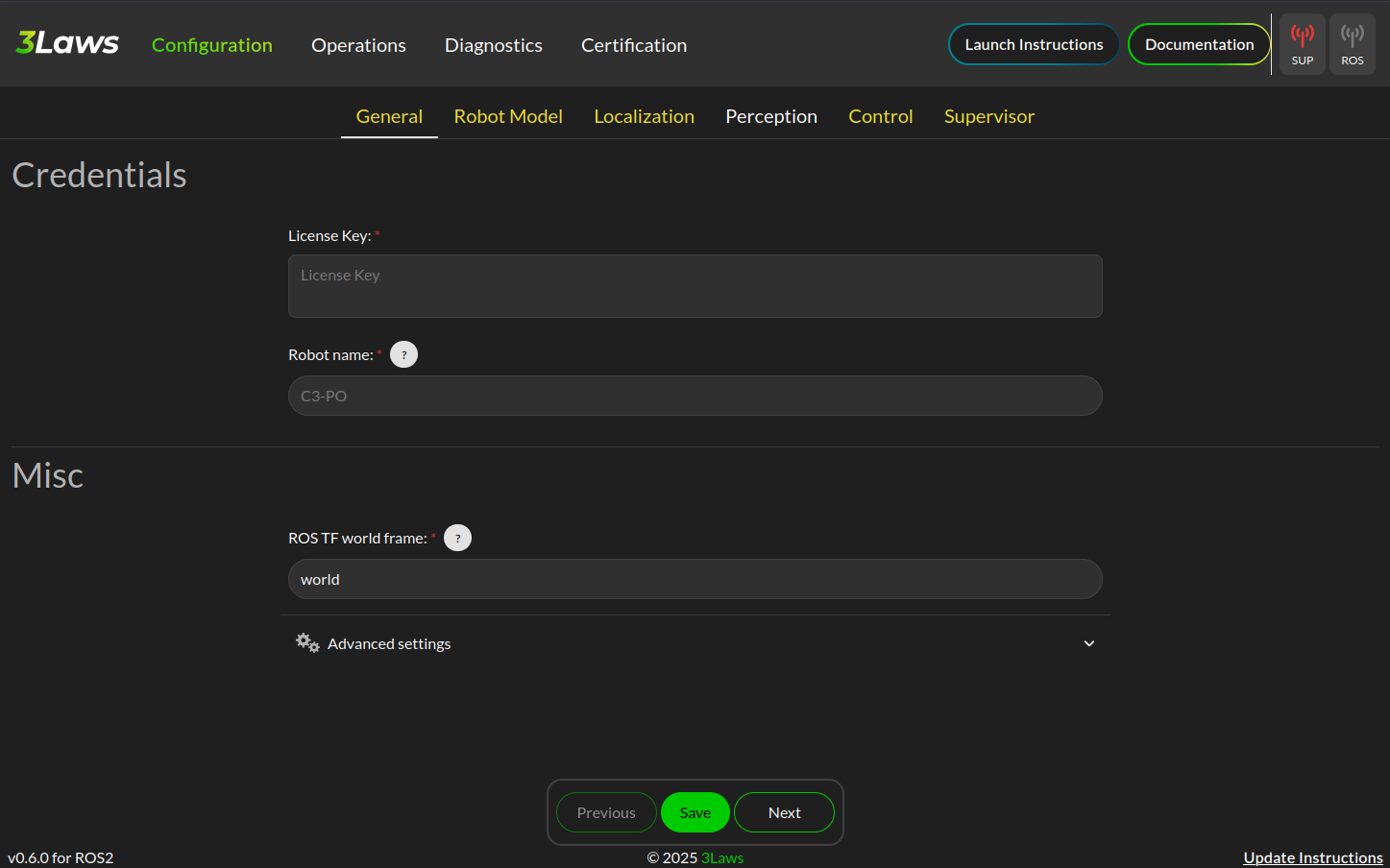The width and height of the screenshot is (1390, 868).
Task: Click the 3Laws logo
Action: coord(67,43)
